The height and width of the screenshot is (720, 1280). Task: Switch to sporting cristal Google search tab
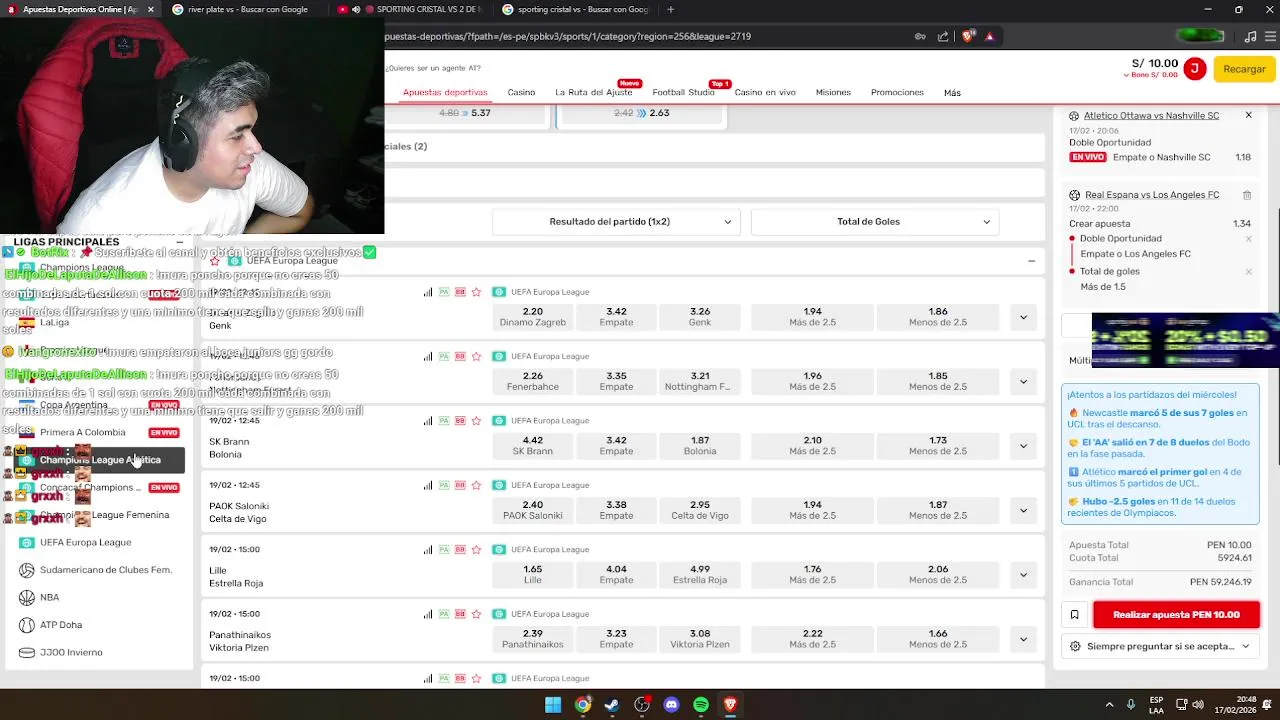tap(576, 9)
